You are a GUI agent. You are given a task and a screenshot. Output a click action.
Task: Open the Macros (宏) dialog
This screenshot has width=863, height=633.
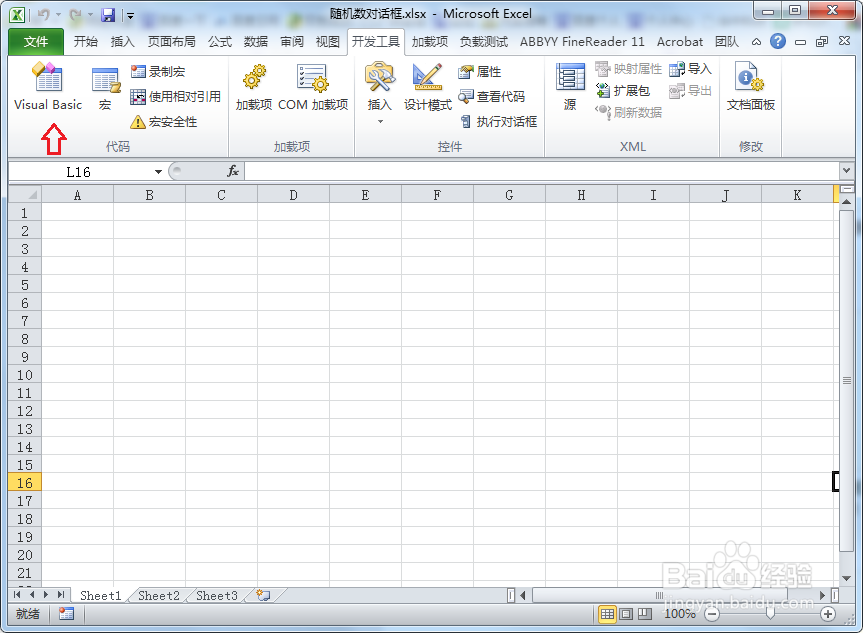click(106, 88)
